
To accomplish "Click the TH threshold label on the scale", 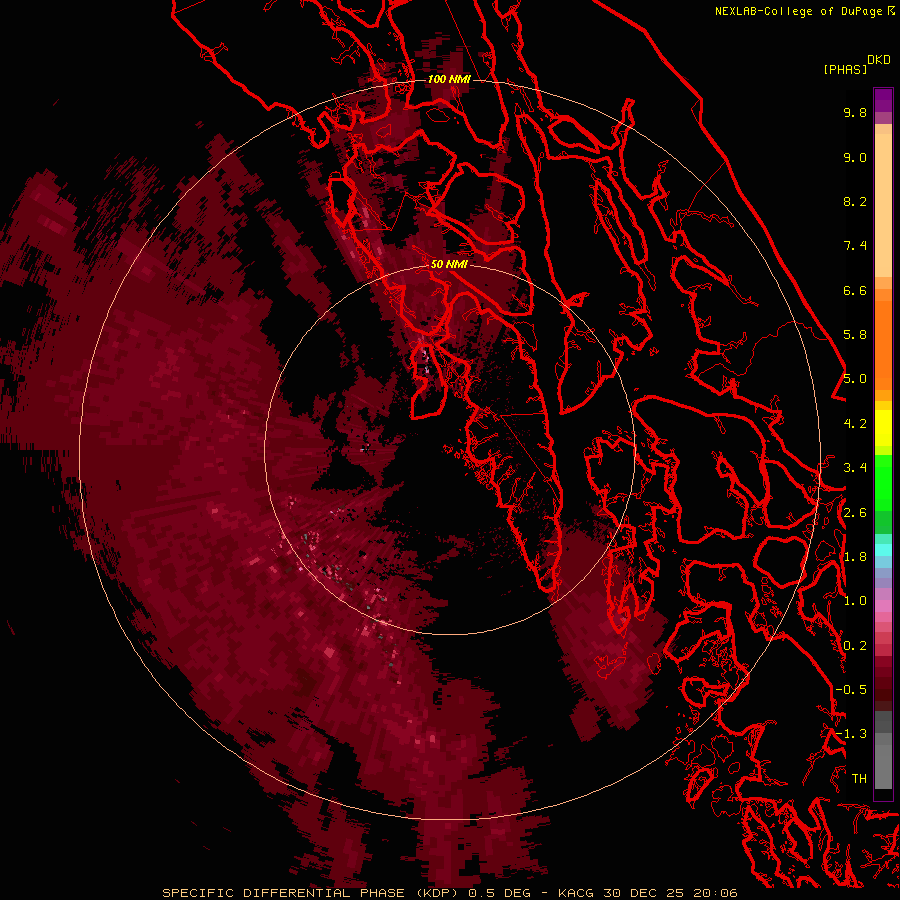I will point(859,779).
